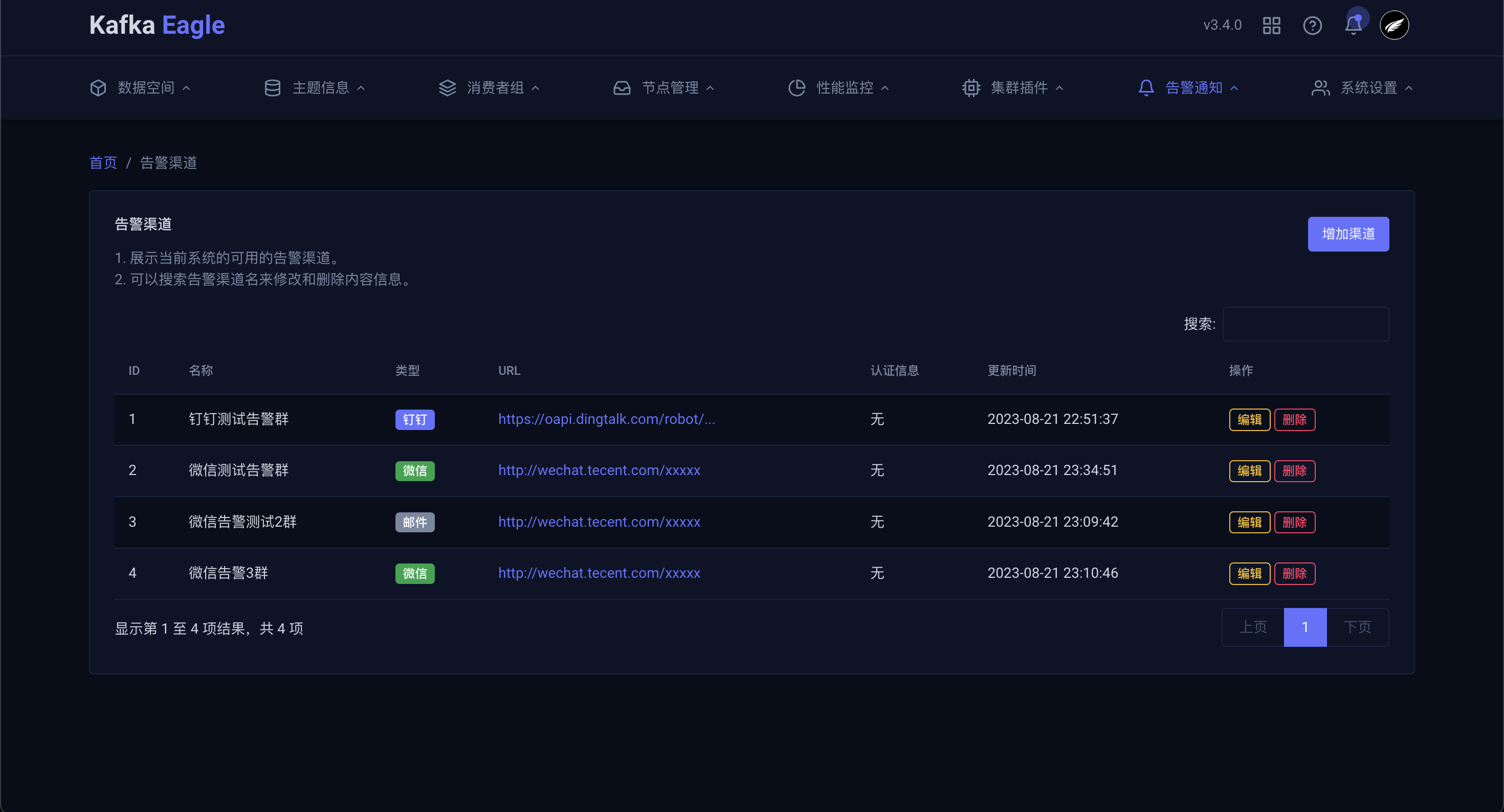Expand the 告警通知 dropdown chevron

coord(1234,88)
